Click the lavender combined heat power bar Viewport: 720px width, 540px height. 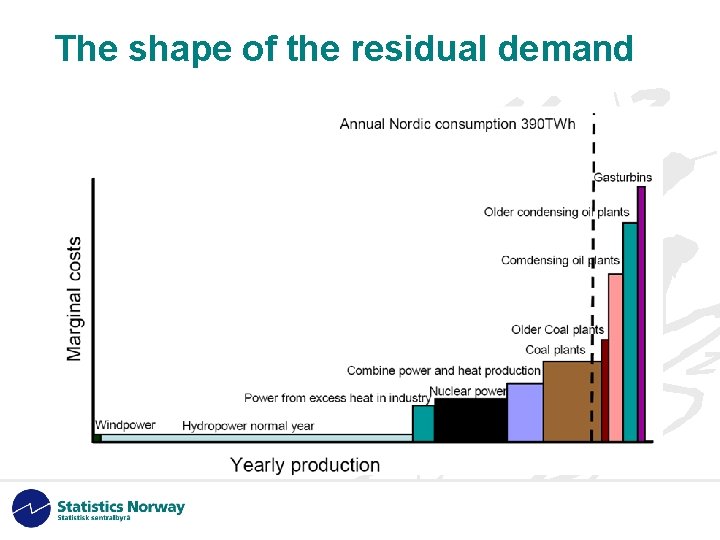tap(525, 412)
